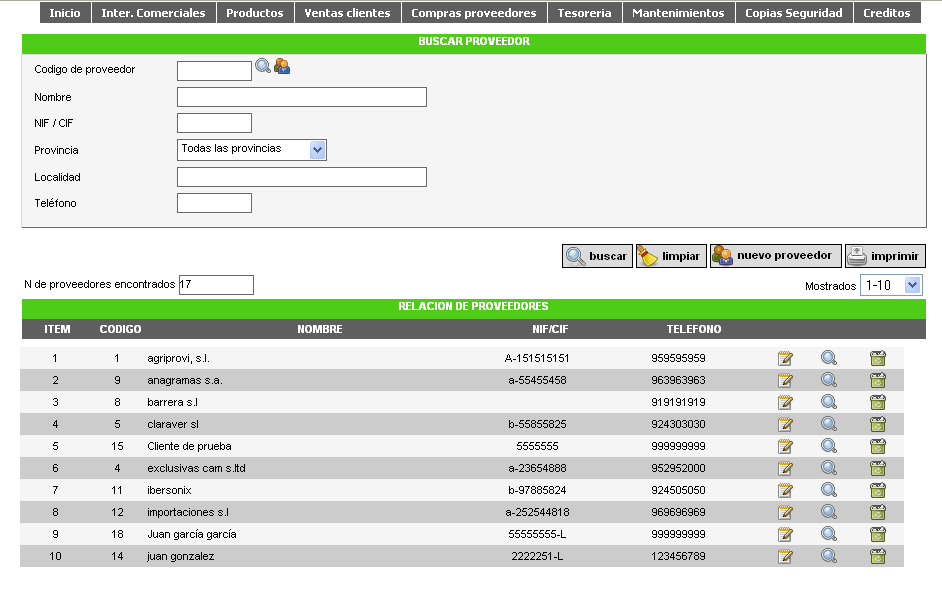View importaciones s.l details via magnifier icon
Screen dimensions: 942x596
pyautogui.click(x=829, y=511)
